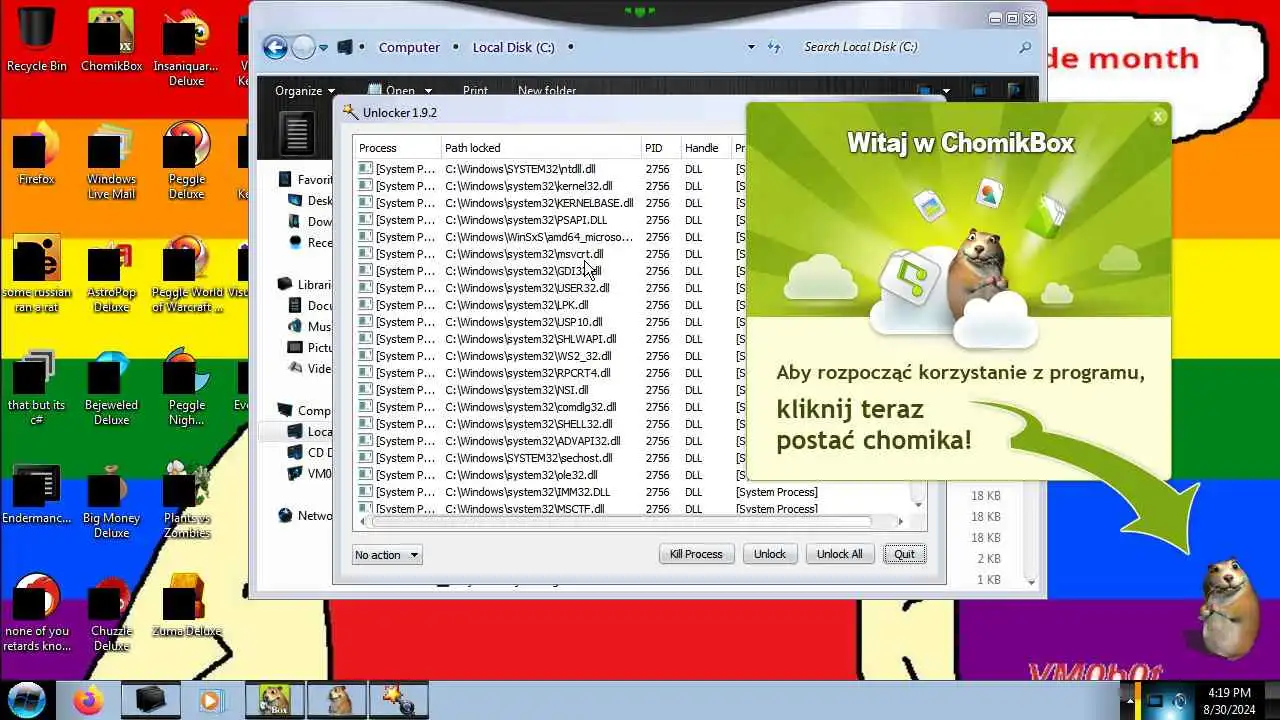Select the Big Money Deluxe desktop icon
This screenshot has height=720, width=1280.
(x=111, y=499)
